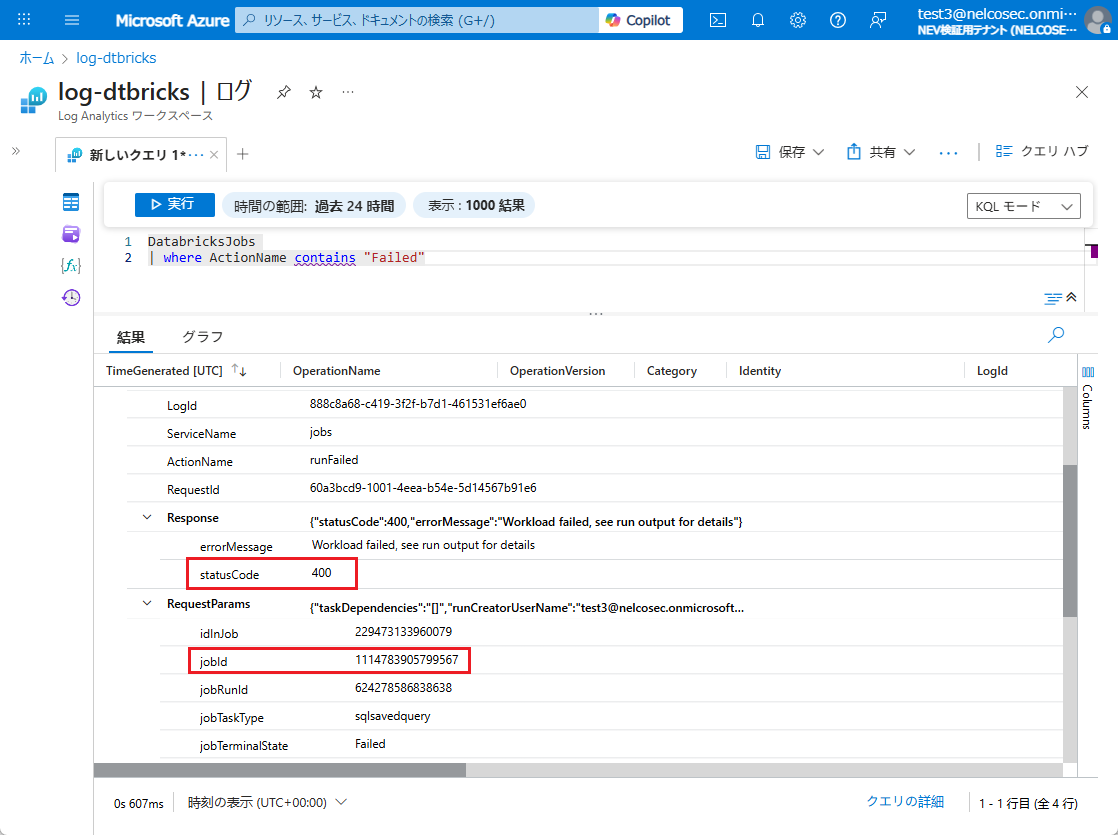The width and height of the screenshot is (1118, 835).
Task: Click the tables icon in left sidebar
Action: click(71, 203)
